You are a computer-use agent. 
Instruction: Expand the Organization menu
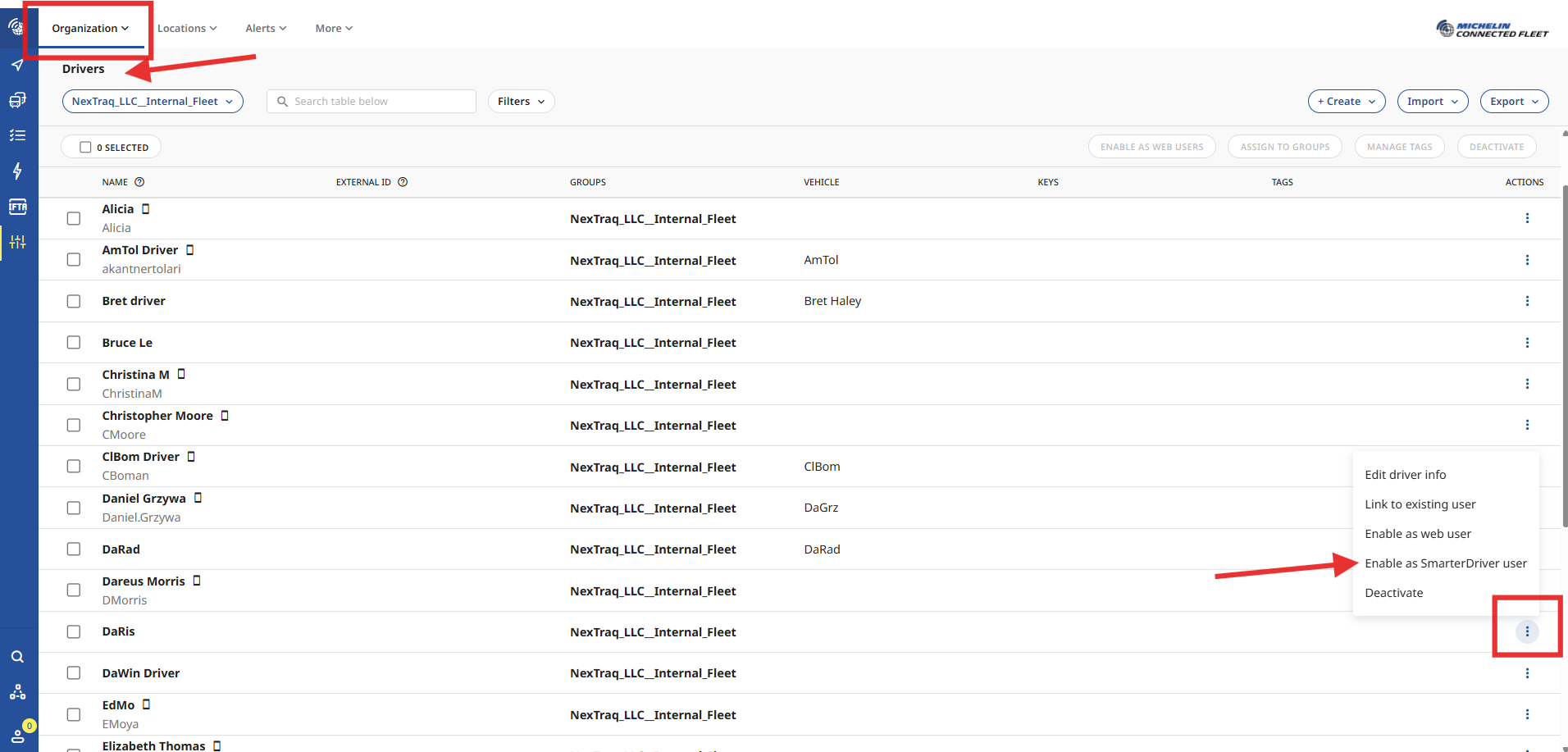point(90,29)
